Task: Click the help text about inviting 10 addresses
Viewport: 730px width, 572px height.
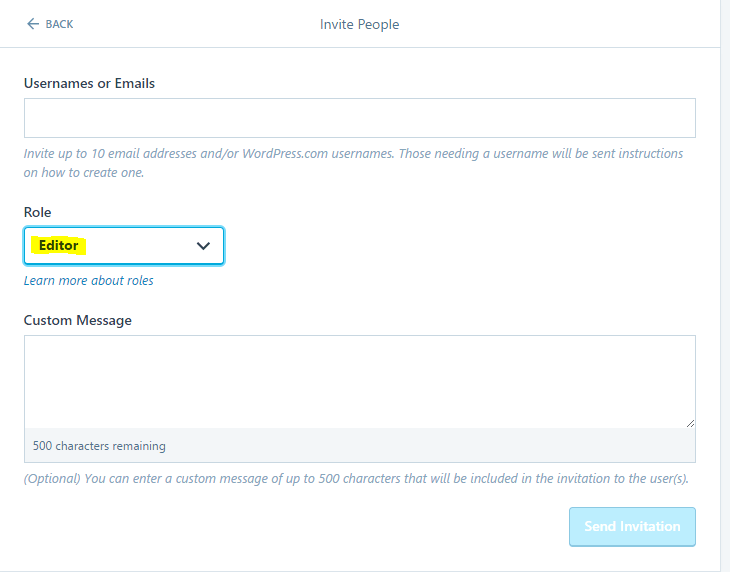Action: (353, 154)
